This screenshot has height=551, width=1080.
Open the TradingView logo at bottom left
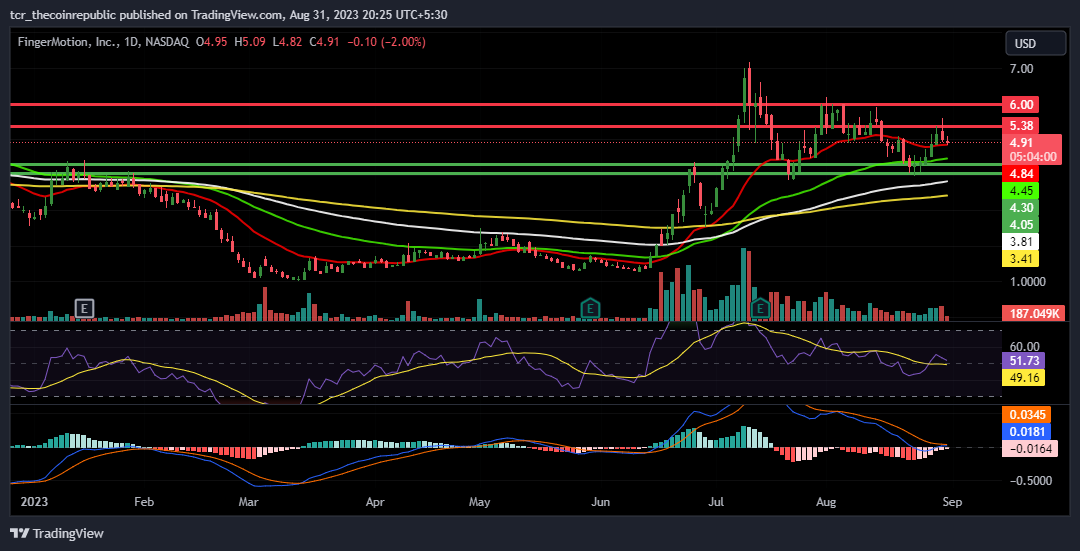pyautogui.click(x=57, y=533)
